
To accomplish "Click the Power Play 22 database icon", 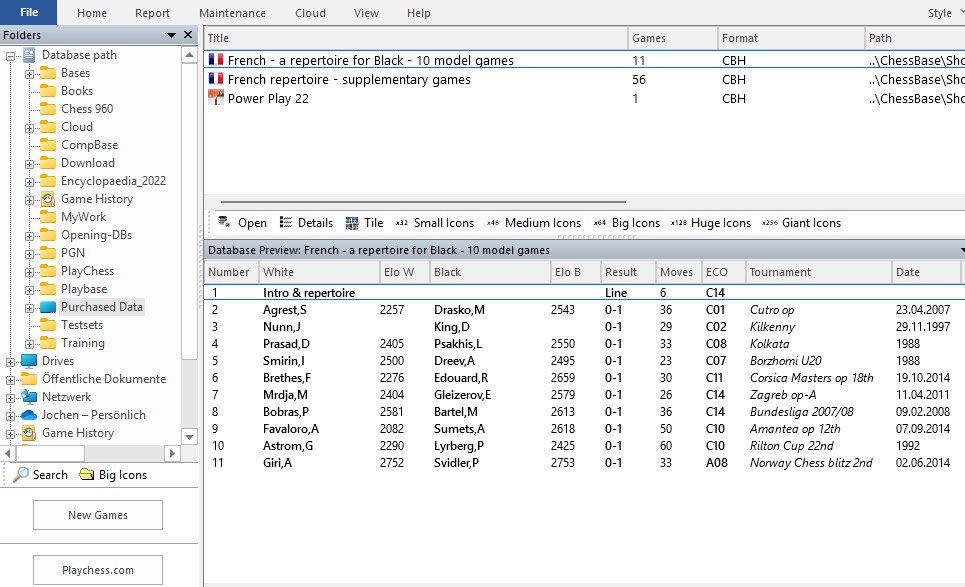I will tap(215, 99).
